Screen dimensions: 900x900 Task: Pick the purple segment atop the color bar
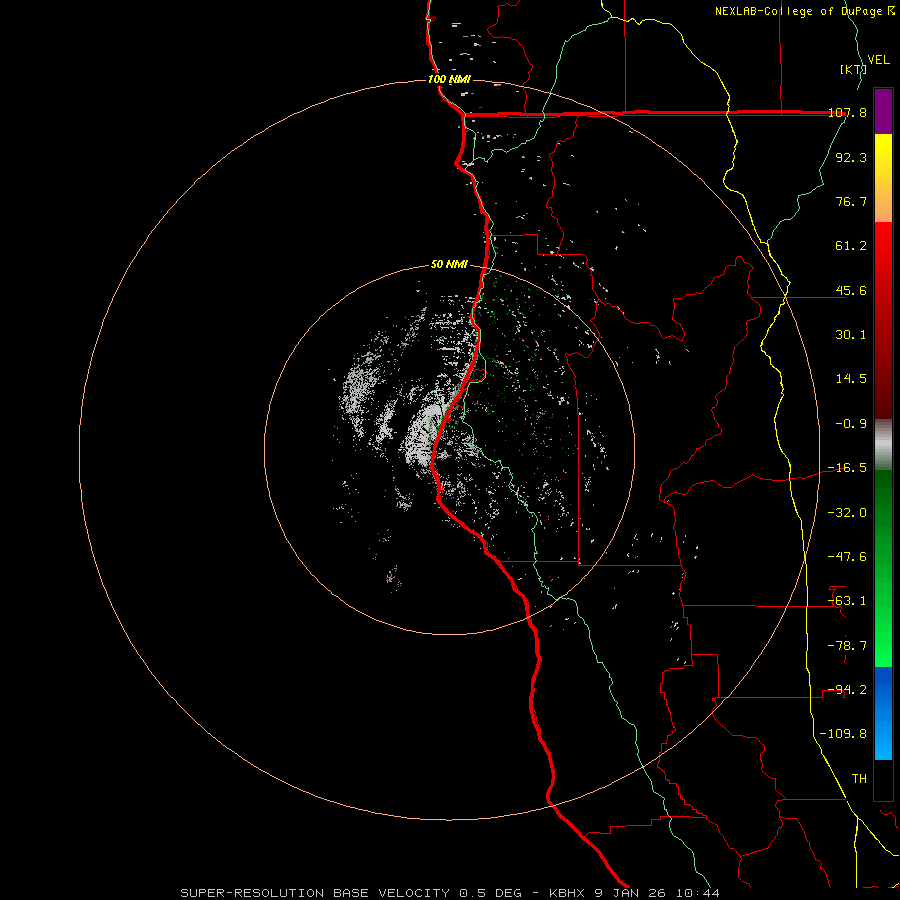point(883,111)
